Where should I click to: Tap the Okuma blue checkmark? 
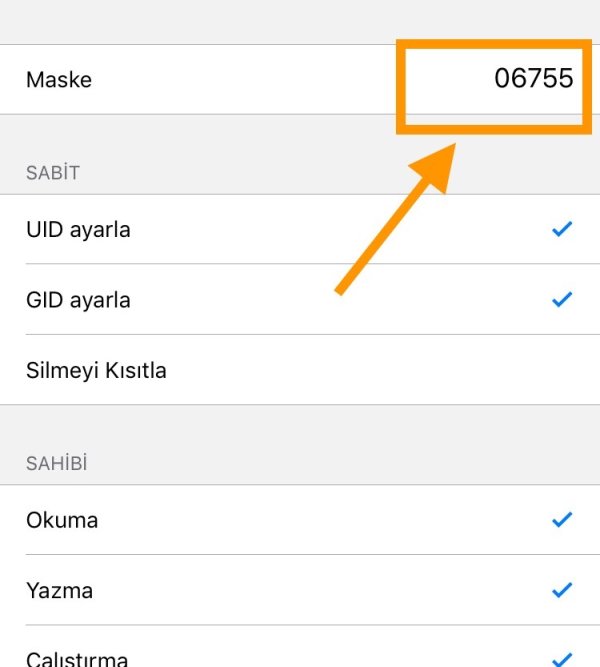coord(562,519)
